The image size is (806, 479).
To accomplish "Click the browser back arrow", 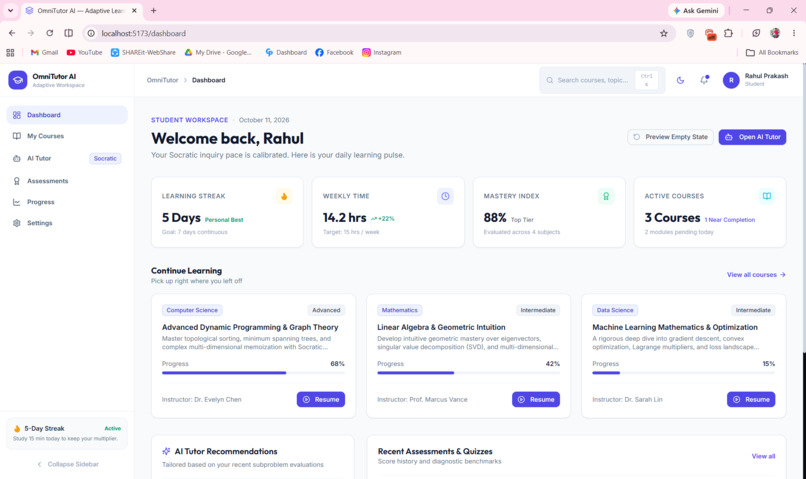I will point(12,33).
